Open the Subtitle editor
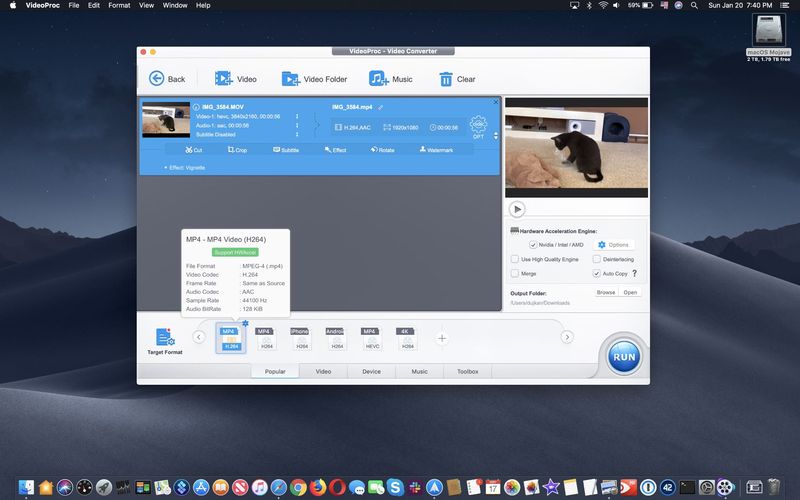 (286, 150)
